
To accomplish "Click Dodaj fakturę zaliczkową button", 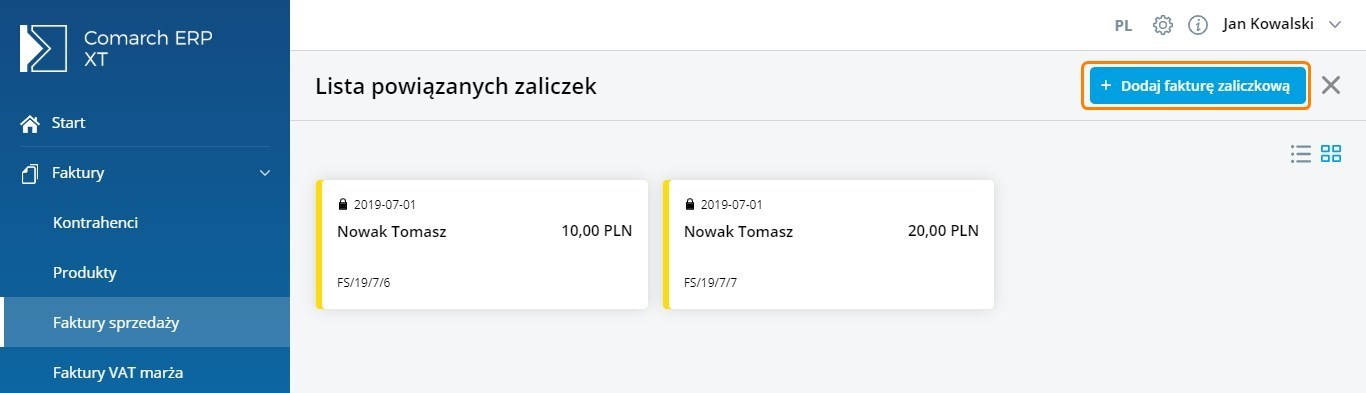I will [1197, 86].
